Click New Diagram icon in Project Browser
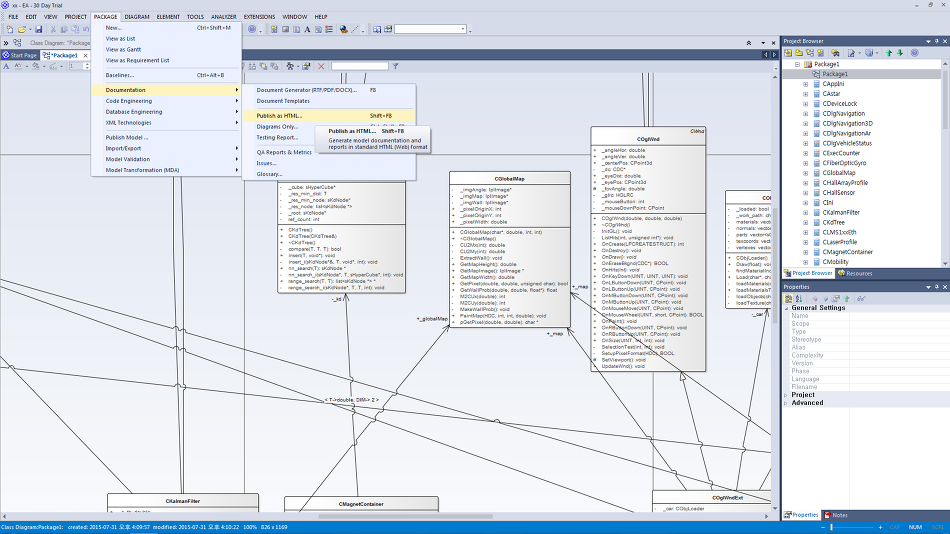This screenshot has height=534, width=950. (x=810, y=53)
